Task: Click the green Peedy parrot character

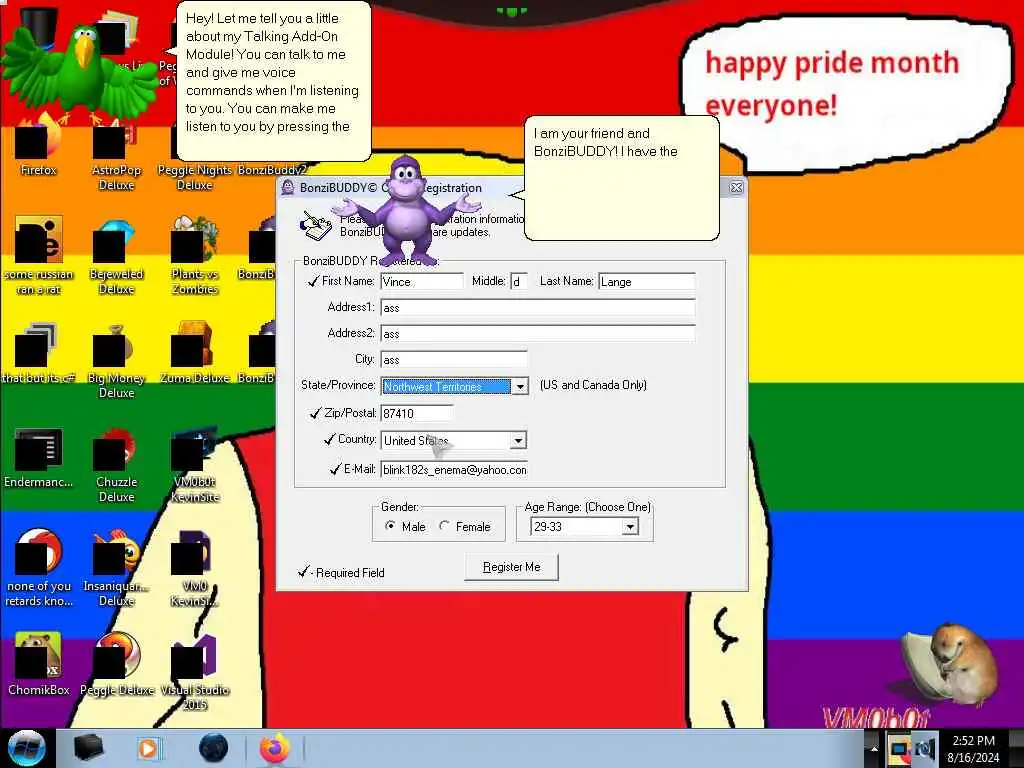Action: pos(80,73)
